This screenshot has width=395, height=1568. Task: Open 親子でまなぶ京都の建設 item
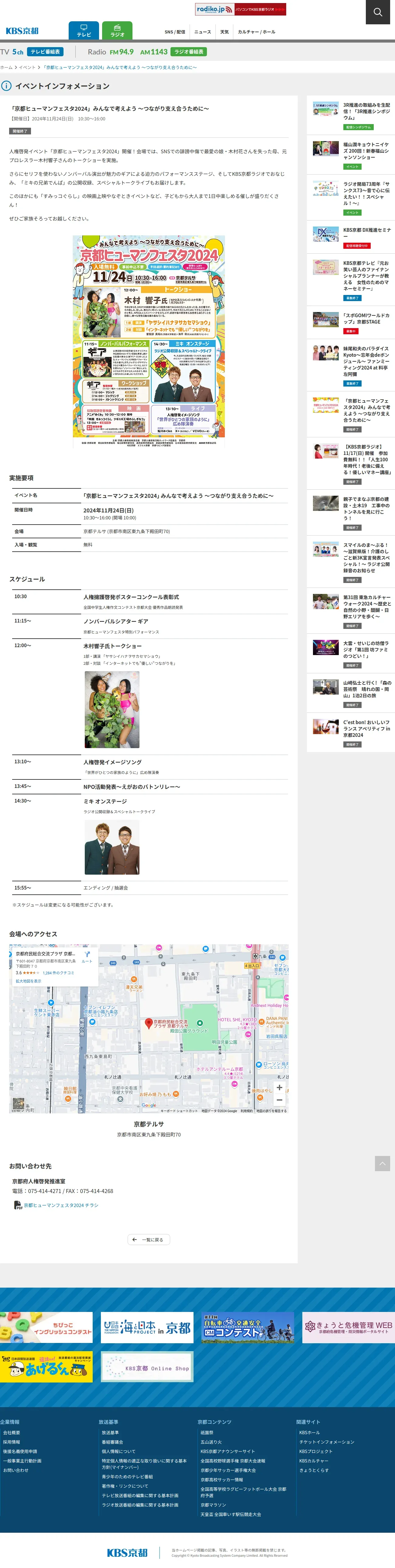click(x=351, y=512)
